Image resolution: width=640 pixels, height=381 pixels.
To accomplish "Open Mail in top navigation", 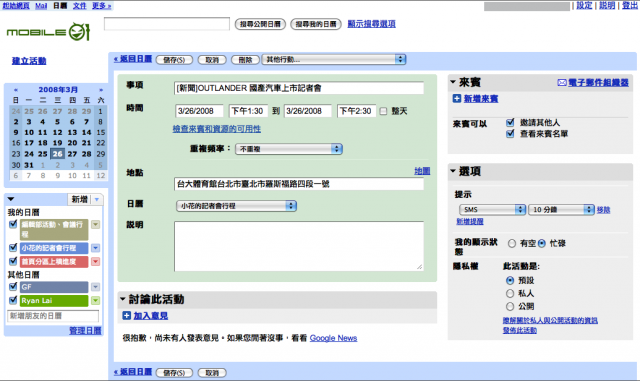I will pyautogui.click(x=41, y=6).
